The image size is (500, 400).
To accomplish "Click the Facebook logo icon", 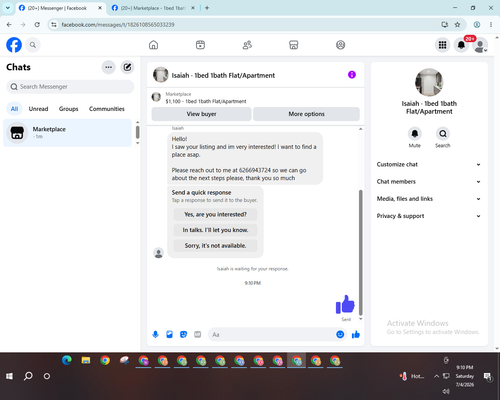I will click(14, 45).
